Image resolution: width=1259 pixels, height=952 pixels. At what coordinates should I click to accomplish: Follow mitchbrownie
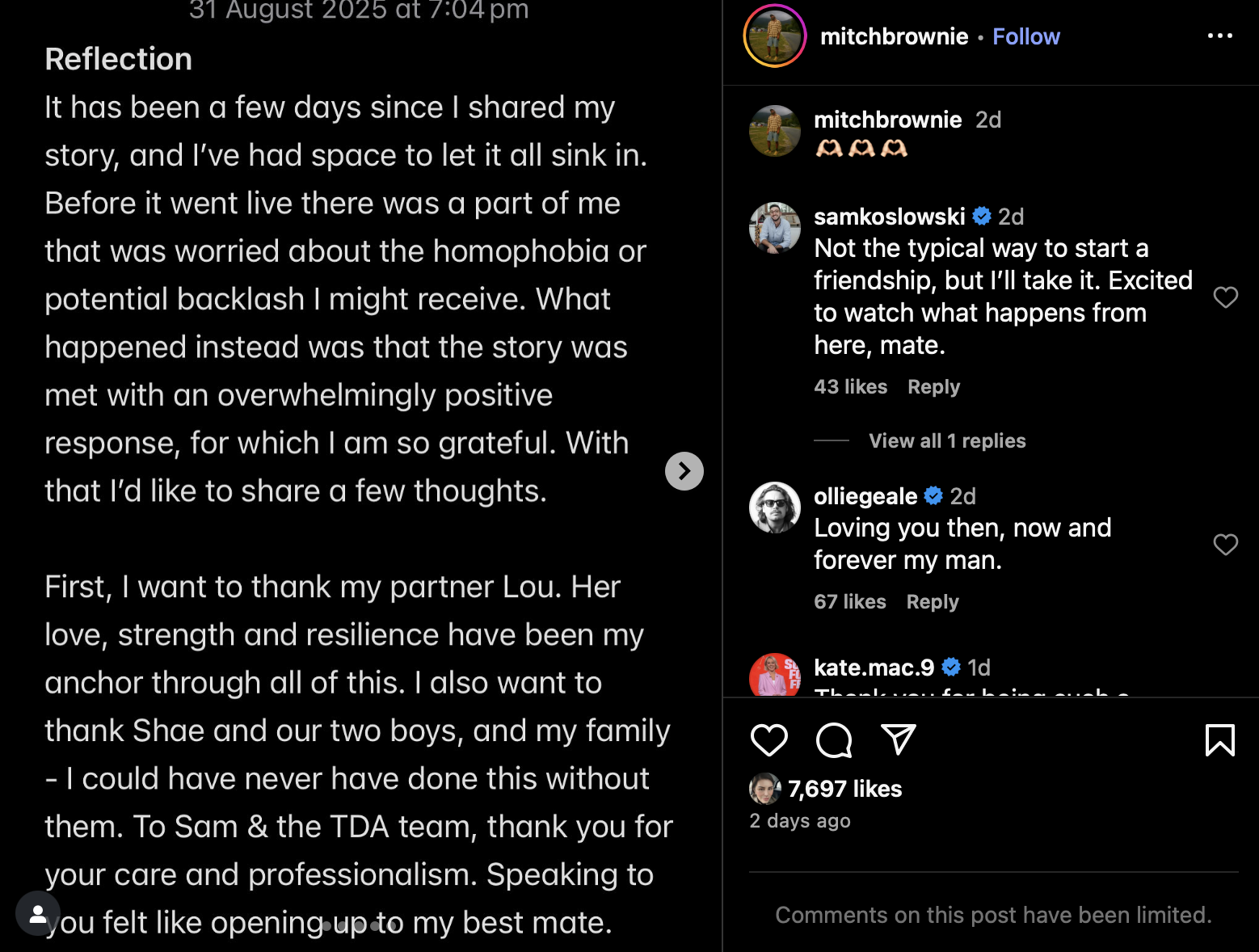(x=1025, y=36)
